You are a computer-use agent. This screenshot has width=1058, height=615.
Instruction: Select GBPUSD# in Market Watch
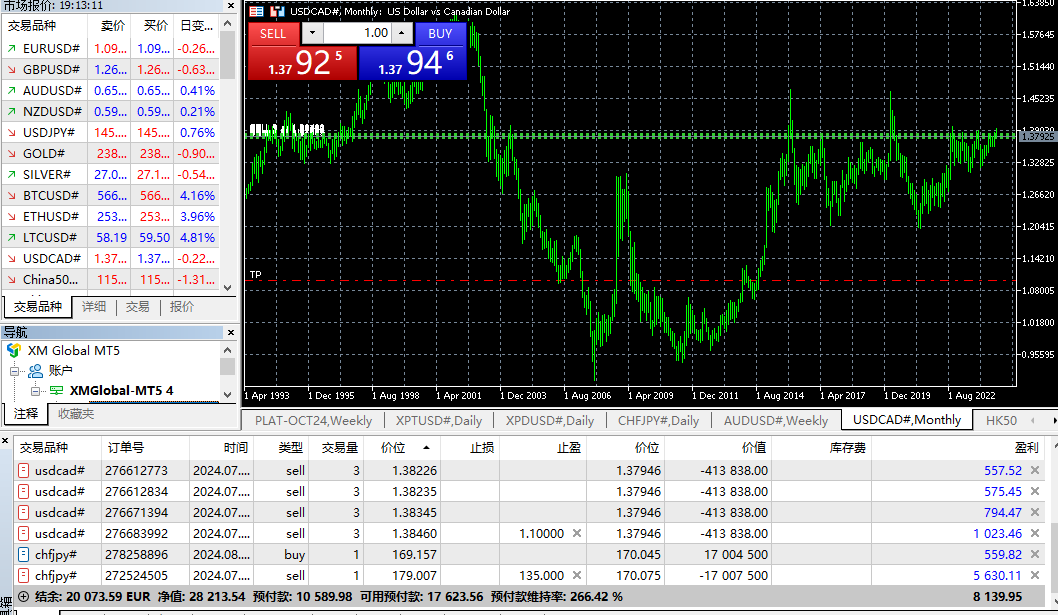111,70
